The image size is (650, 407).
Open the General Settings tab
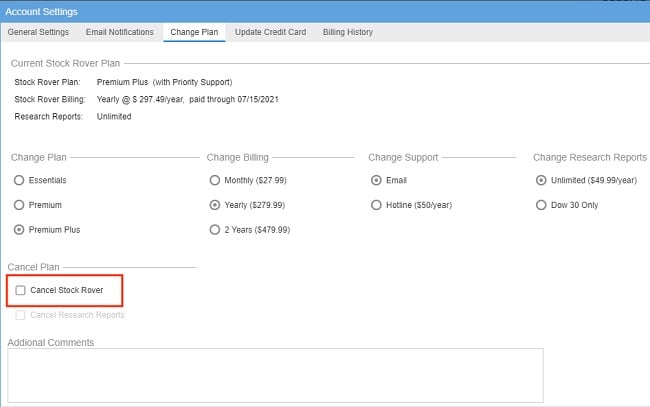(38, 32)
